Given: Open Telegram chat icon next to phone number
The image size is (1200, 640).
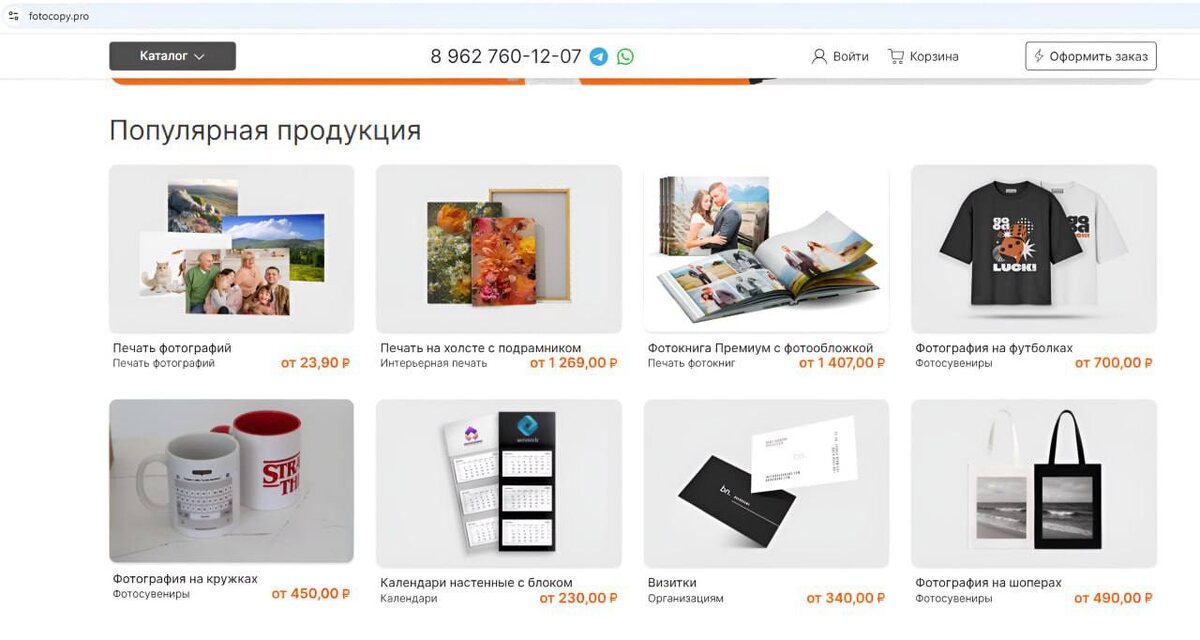Looking at the screenshot, I should pos(598,57).
